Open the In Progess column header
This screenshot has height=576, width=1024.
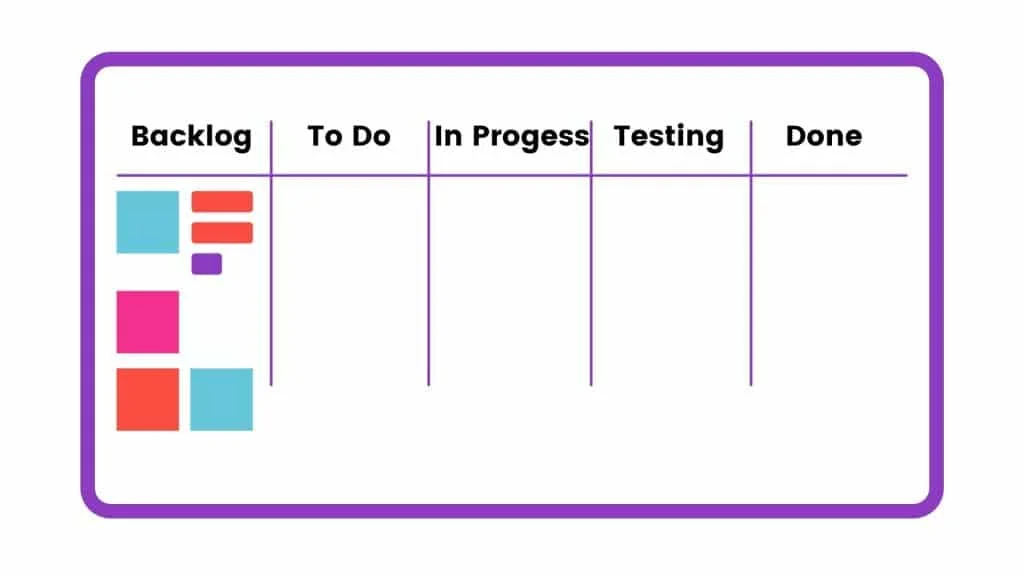tap(511, 136)
